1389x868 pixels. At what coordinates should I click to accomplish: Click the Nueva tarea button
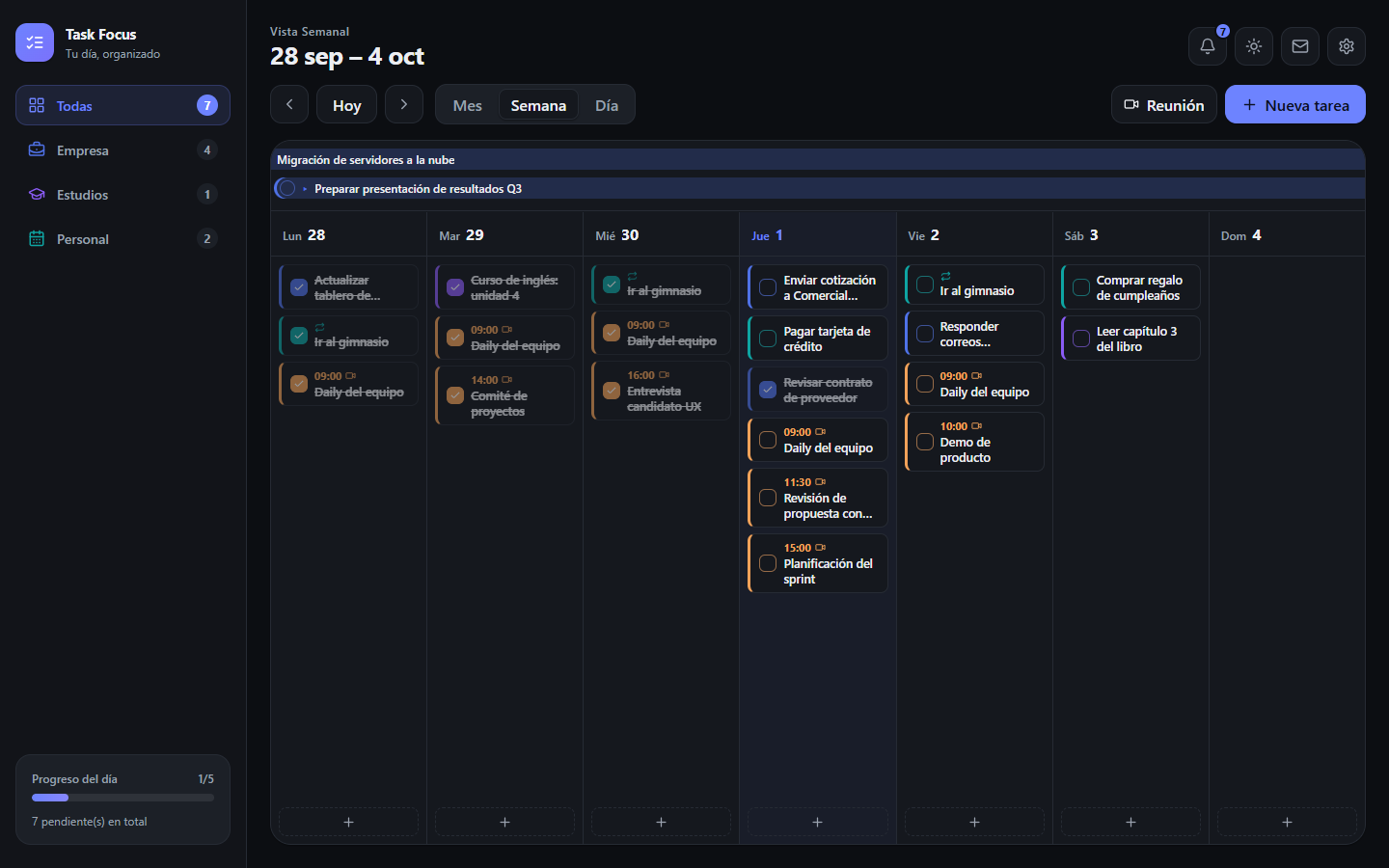pos(1295,104)
